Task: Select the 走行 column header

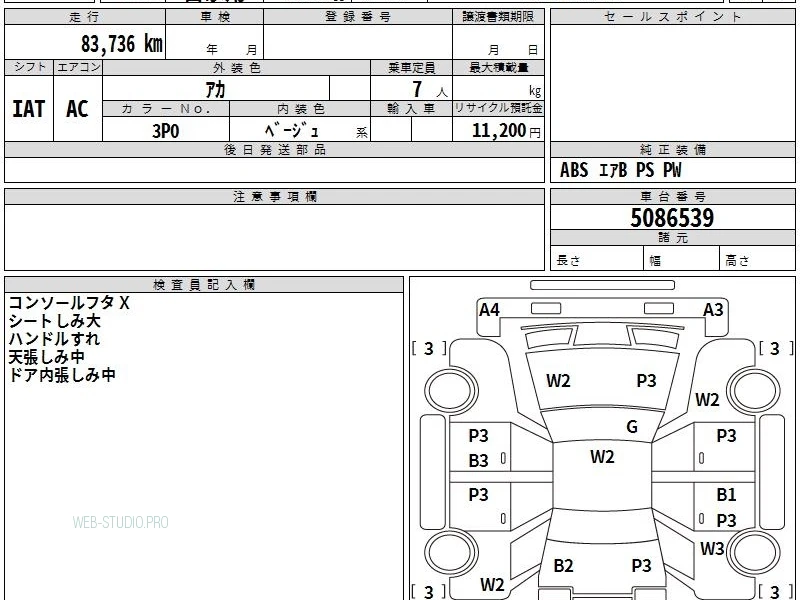Action: [x=85, y=17]
